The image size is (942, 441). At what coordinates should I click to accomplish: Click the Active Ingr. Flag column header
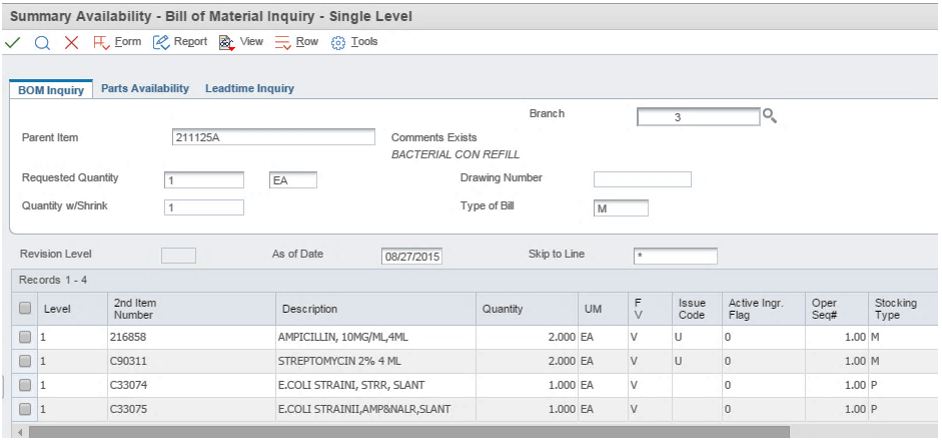coord(764,309)
